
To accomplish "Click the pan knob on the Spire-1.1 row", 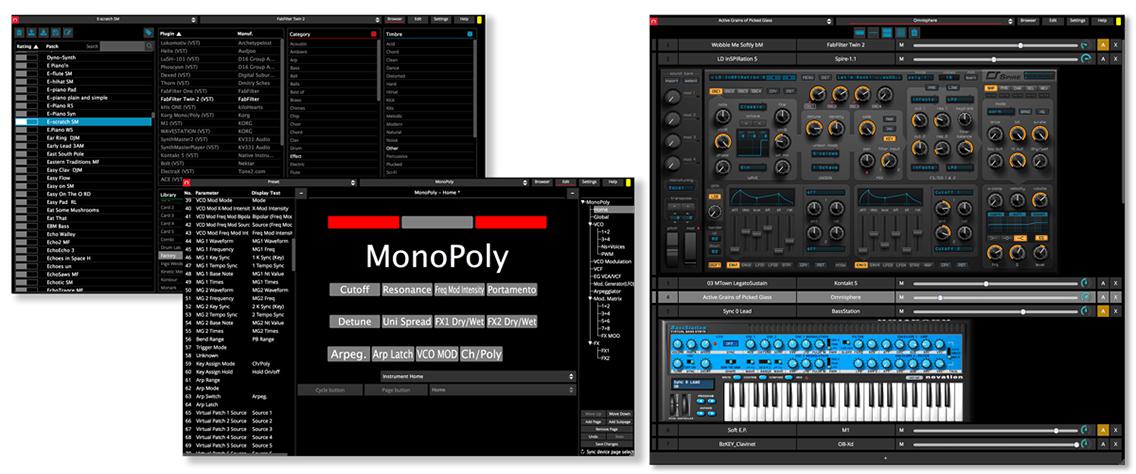I will (x=1086, y=59).
